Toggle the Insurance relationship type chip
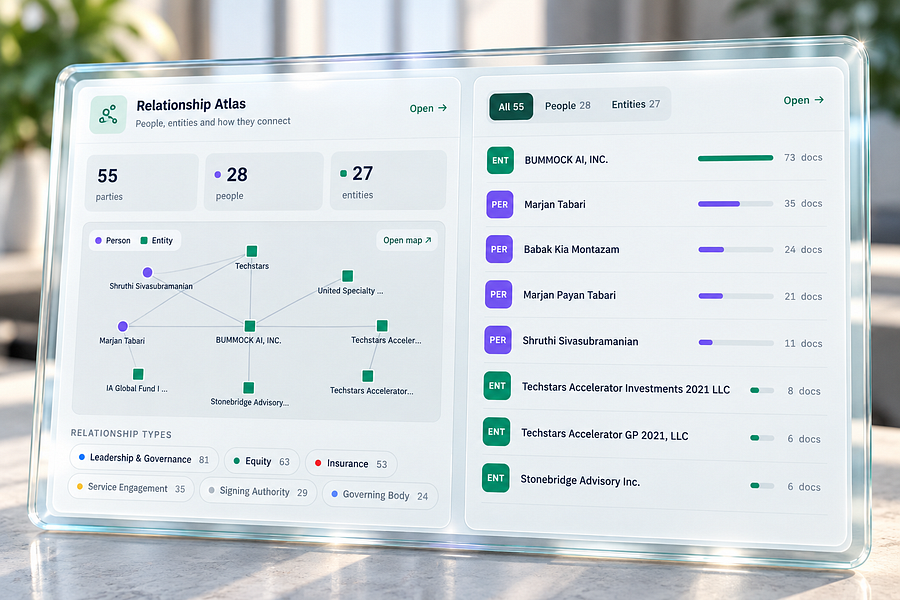Image resolution: width=900 pixels, height=600 pixels. pos(351,463)
